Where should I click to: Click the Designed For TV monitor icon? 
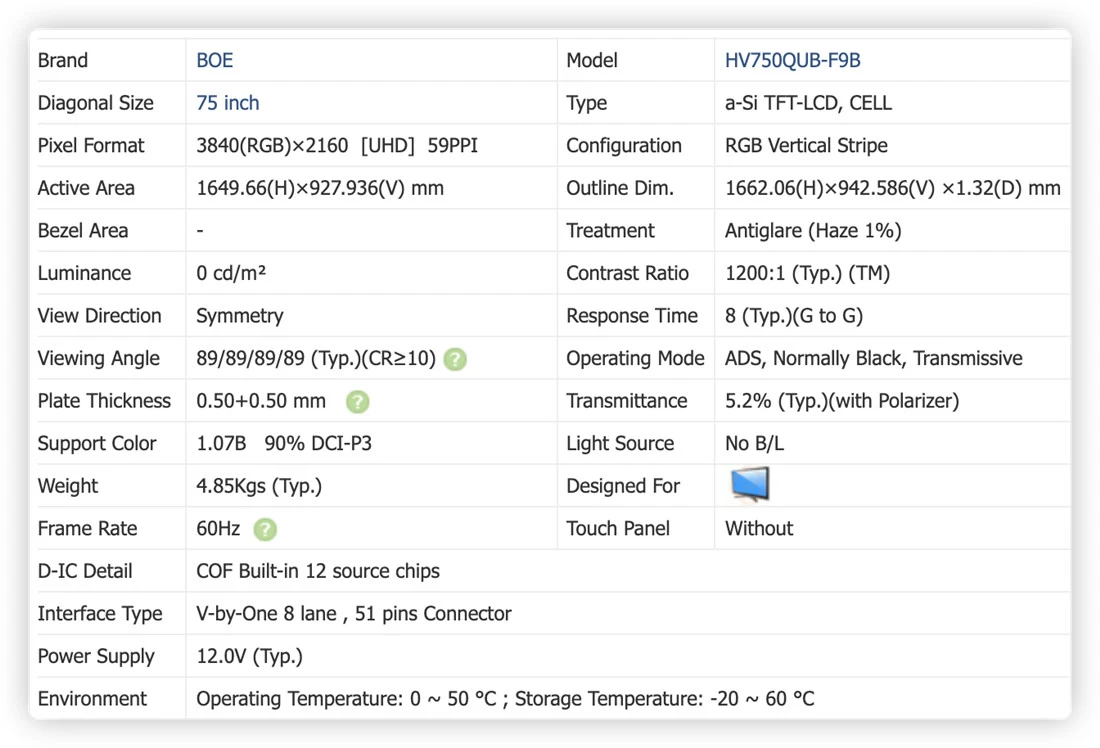[x=750, y=484]
